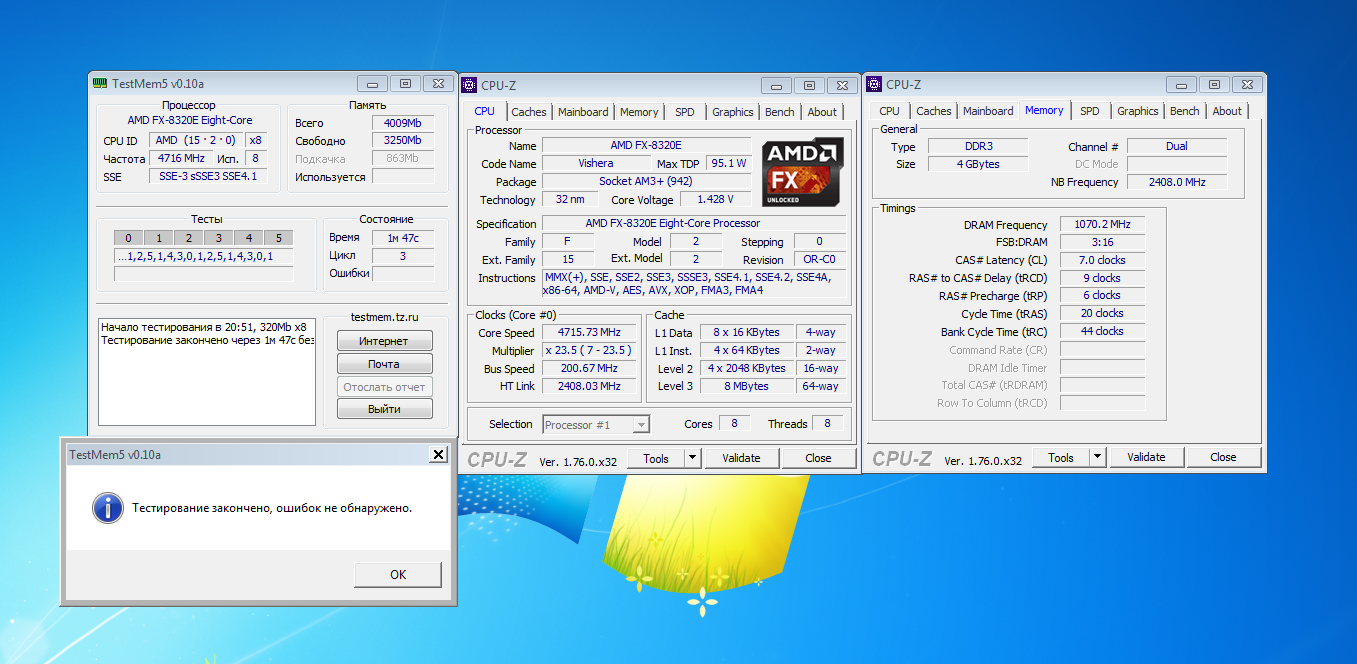Close the TestMem5 message dialog with X
The image size is (1357, 664).
pyautogui.click(x=438, y=455)
